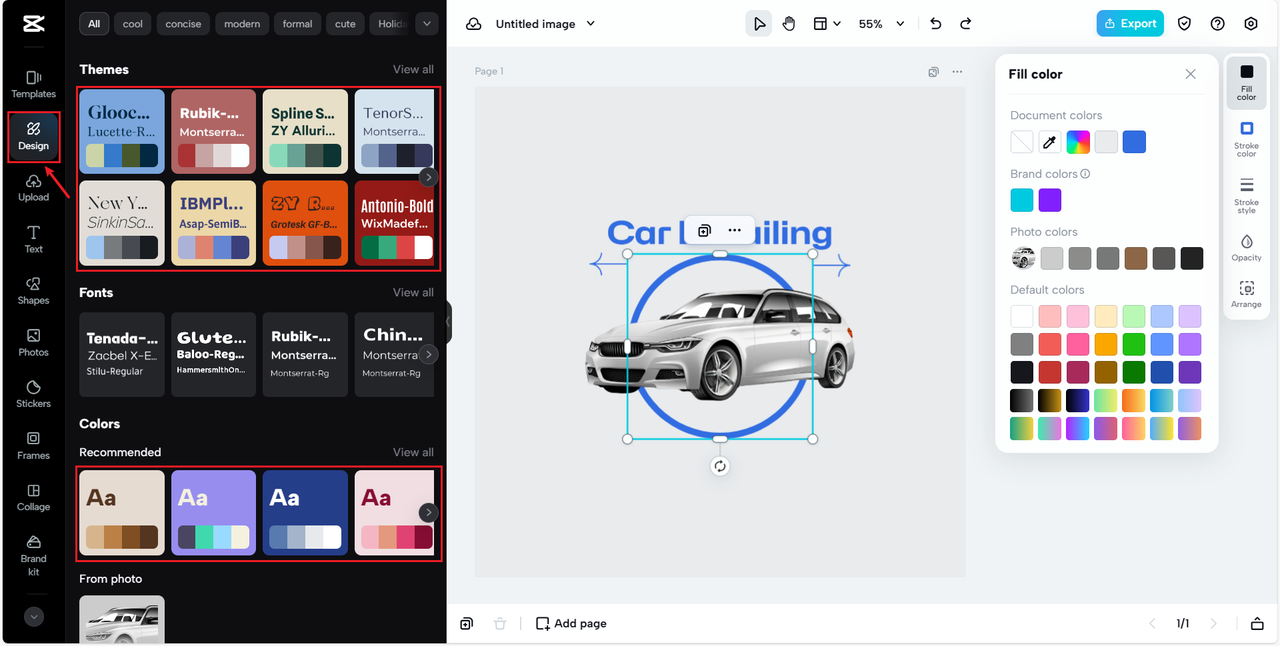Open Arrange tool

[x=1246, y=295]
